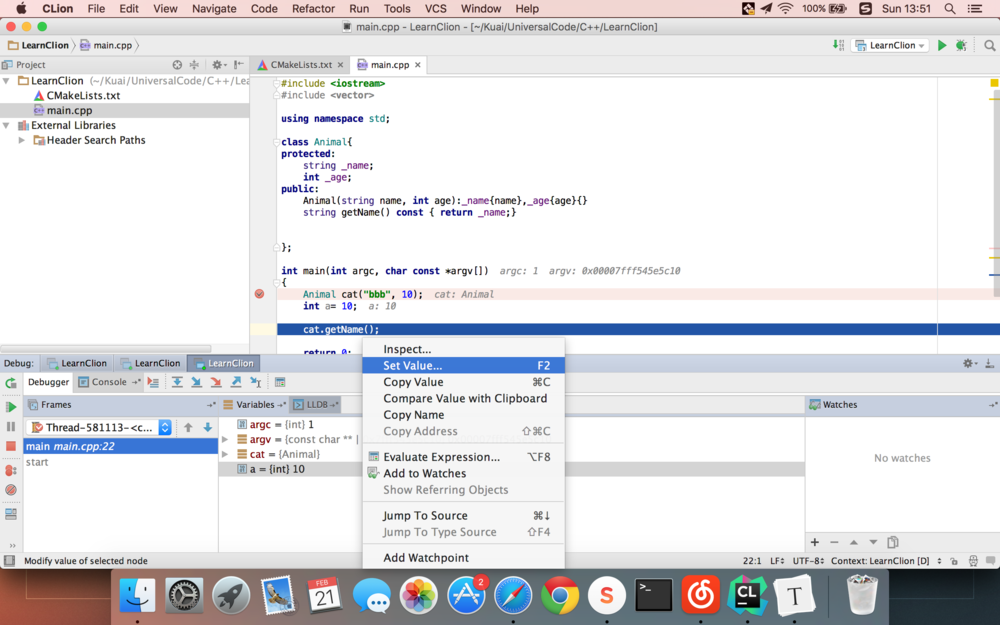Open Search Everywhere via the magnifier icon

click(x=989, y=45)
